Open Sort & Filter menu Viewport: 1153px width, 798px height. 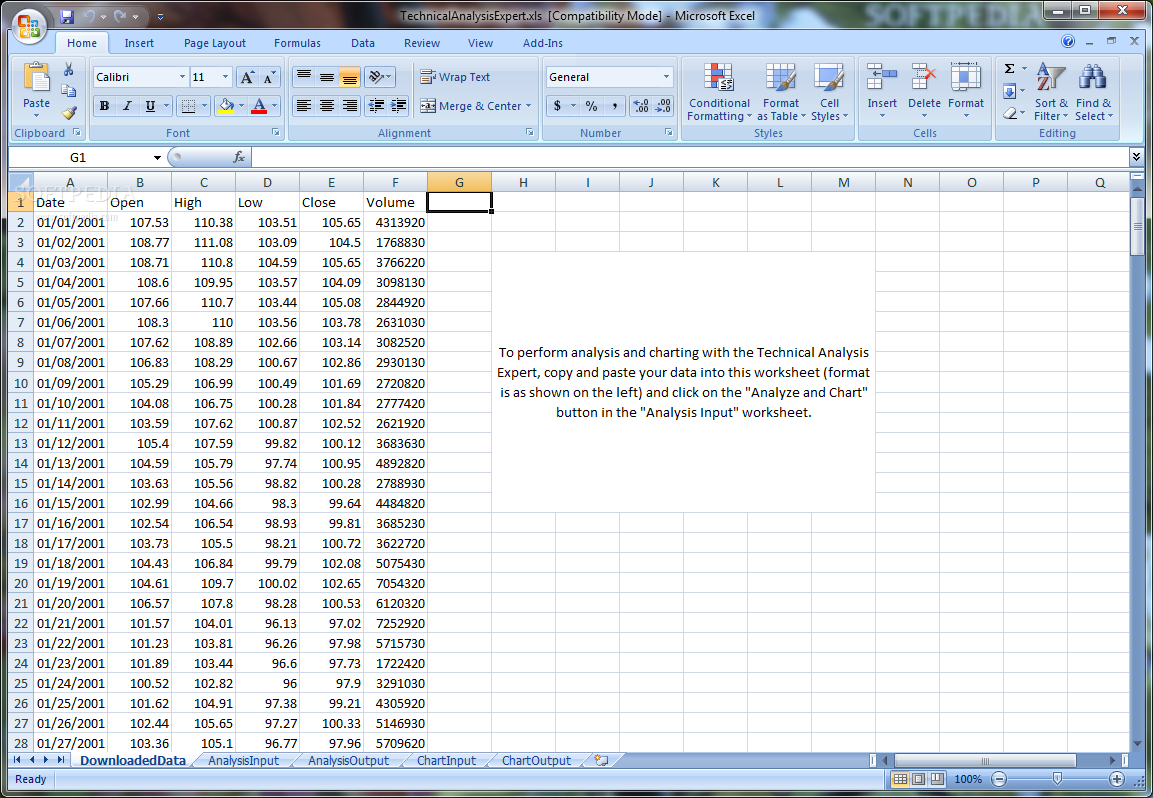1051,92
